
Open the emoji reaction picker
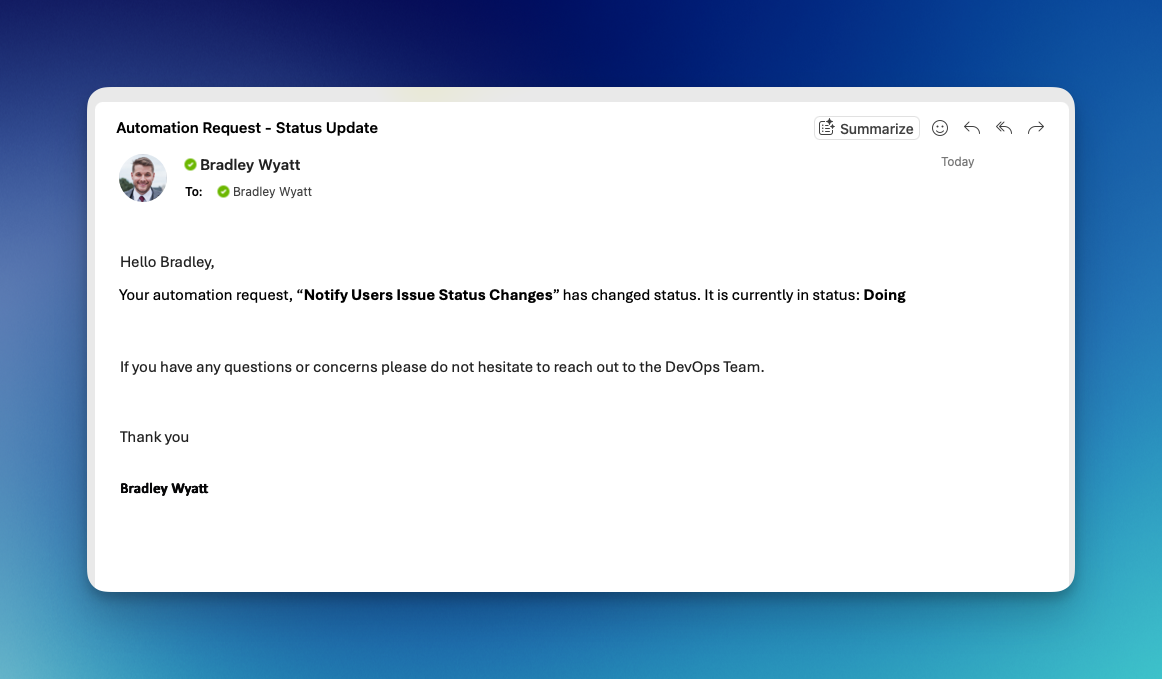[940, 128]
